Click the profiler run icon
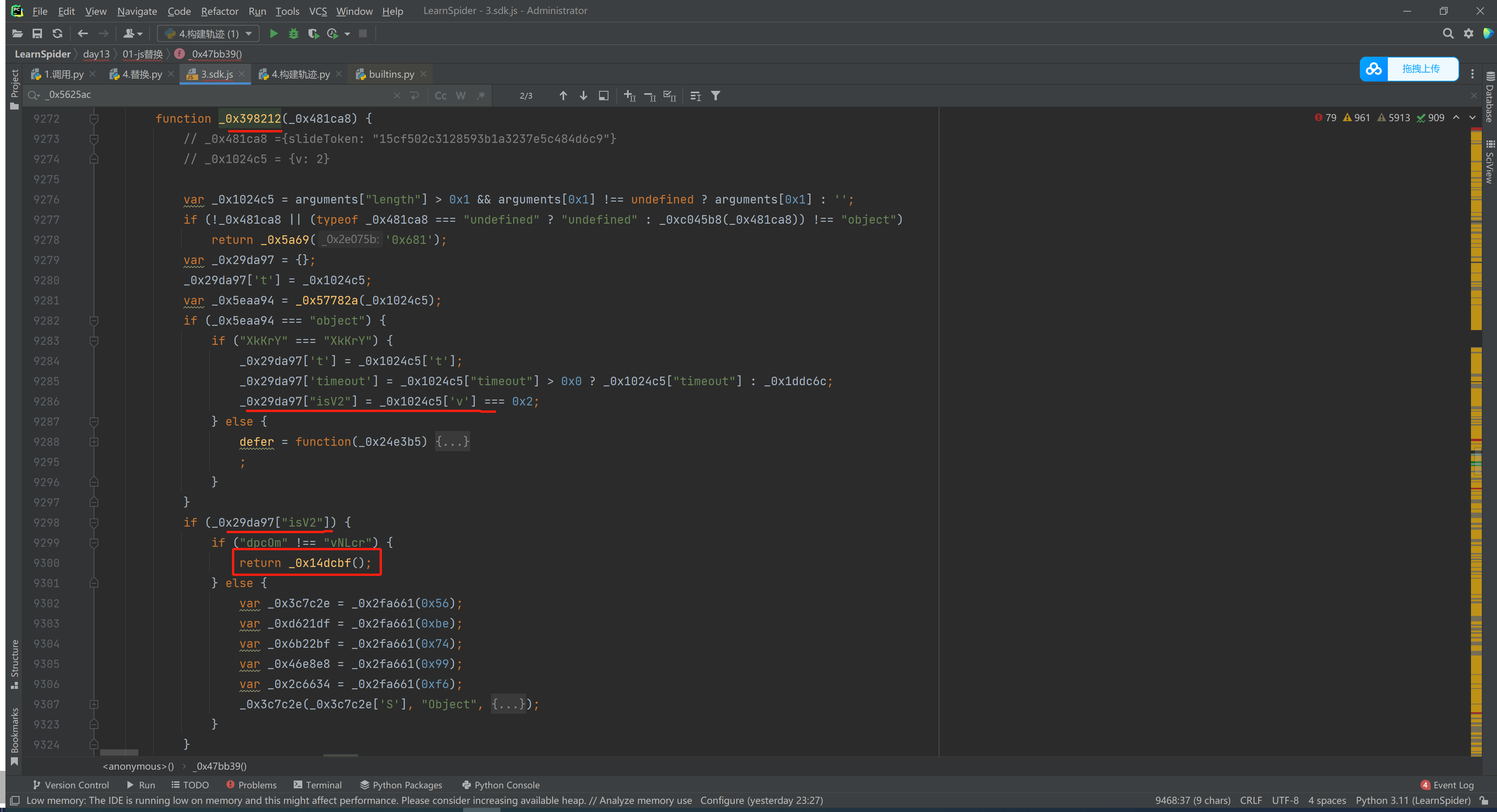This screenshot has height=812, width=1497. (x=333, y=34)
